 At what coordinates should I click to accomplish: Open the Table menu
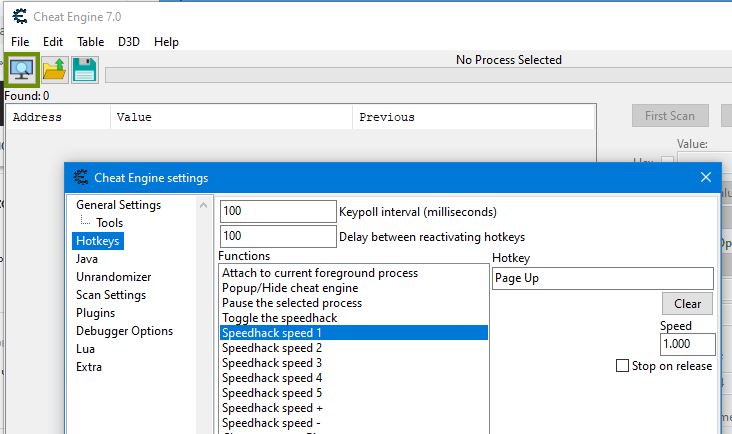[91, 42]
